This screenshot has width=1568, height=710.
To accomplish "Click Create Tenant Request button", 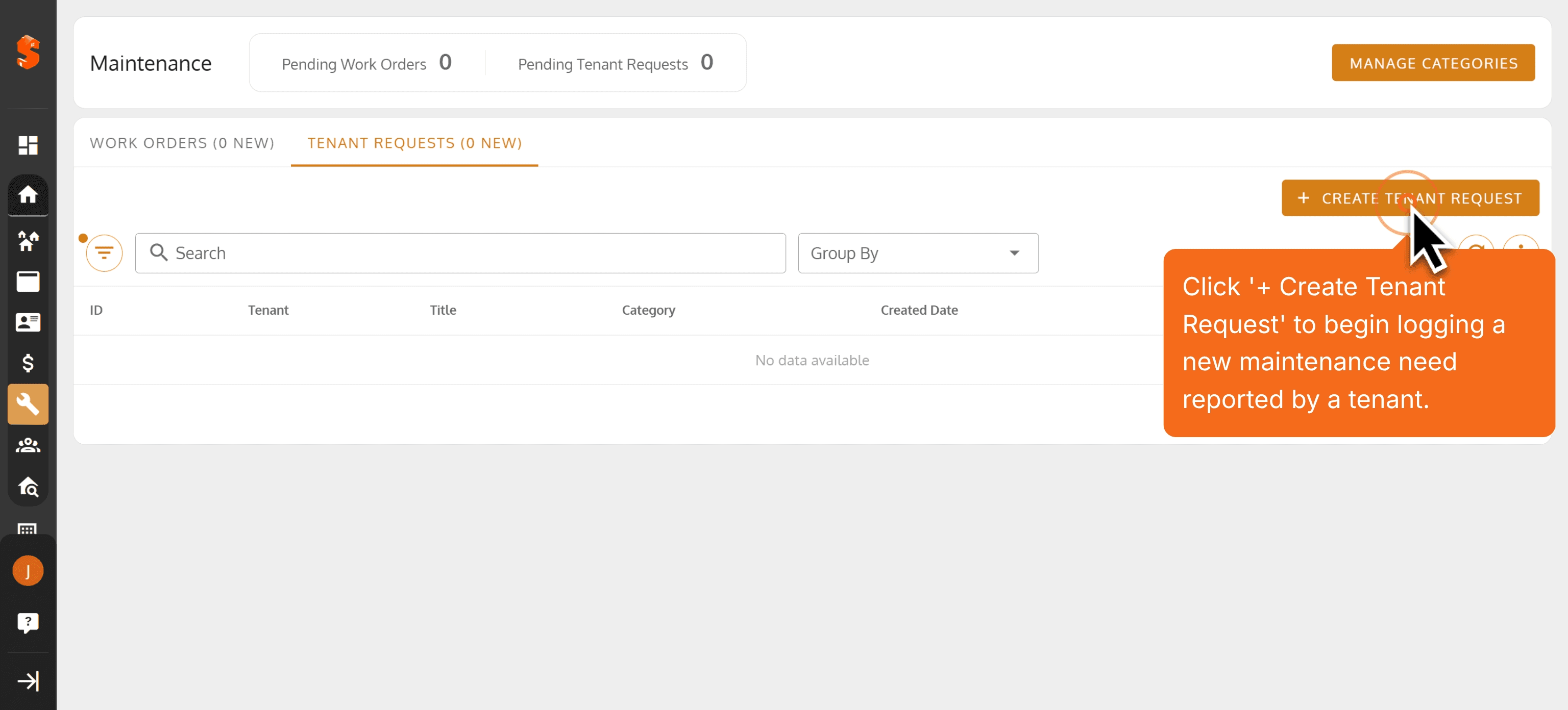I will pyautogui.click(x=1410, y=198).
